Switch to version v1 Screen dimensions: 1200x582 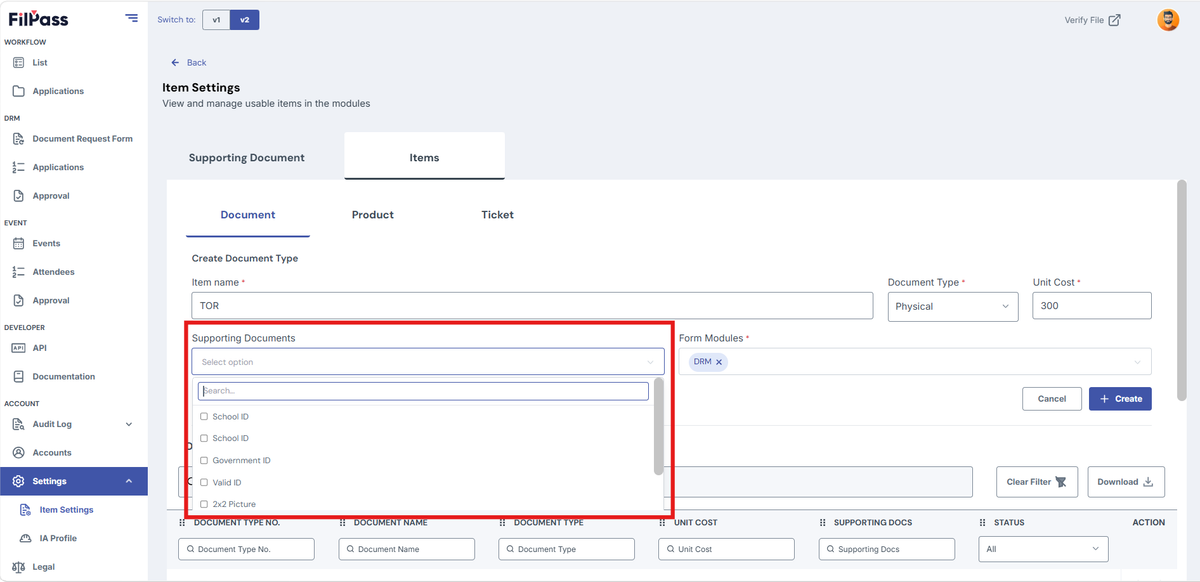[216, 20]
